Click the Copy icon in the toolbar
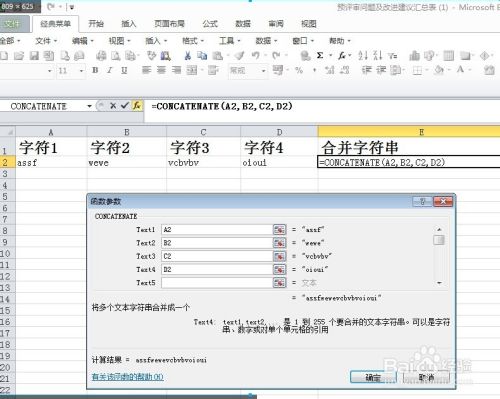This screenshot has height=399, width=500. pyautogui.click(x=202, y=56)
